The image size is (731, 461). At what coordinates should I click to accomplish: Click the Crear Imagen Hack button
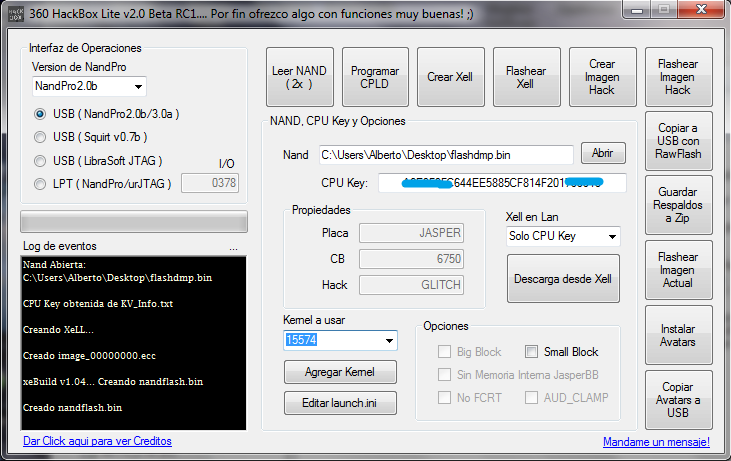603,77
